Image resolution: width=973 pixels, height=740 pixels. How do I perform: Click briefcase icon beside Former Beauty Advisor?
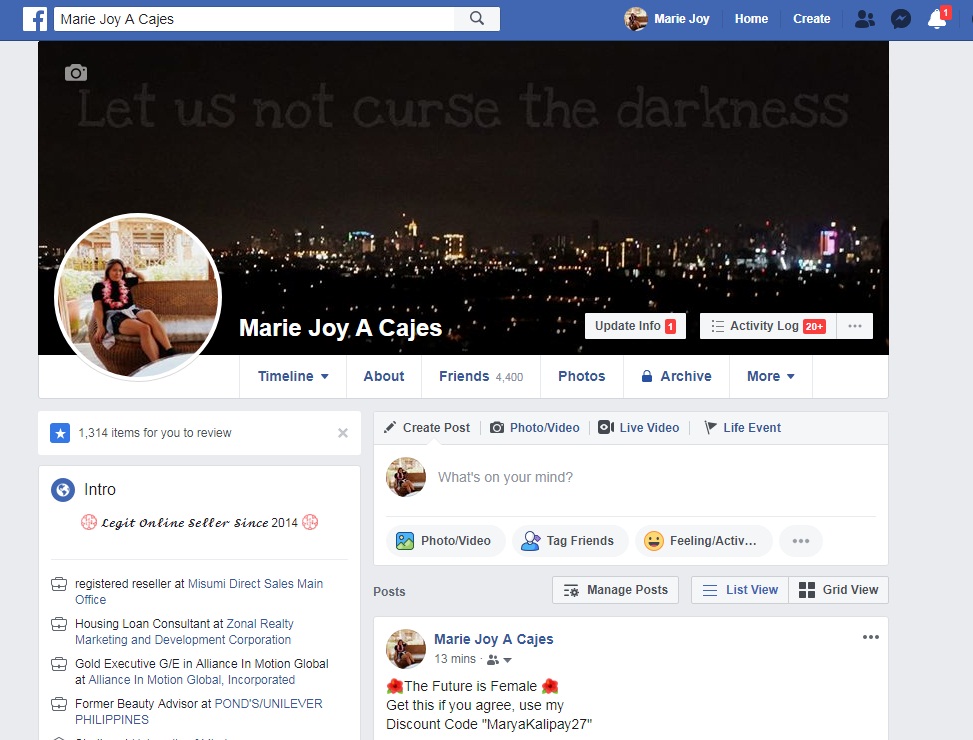pyautogui.click(x=59, y=704)
